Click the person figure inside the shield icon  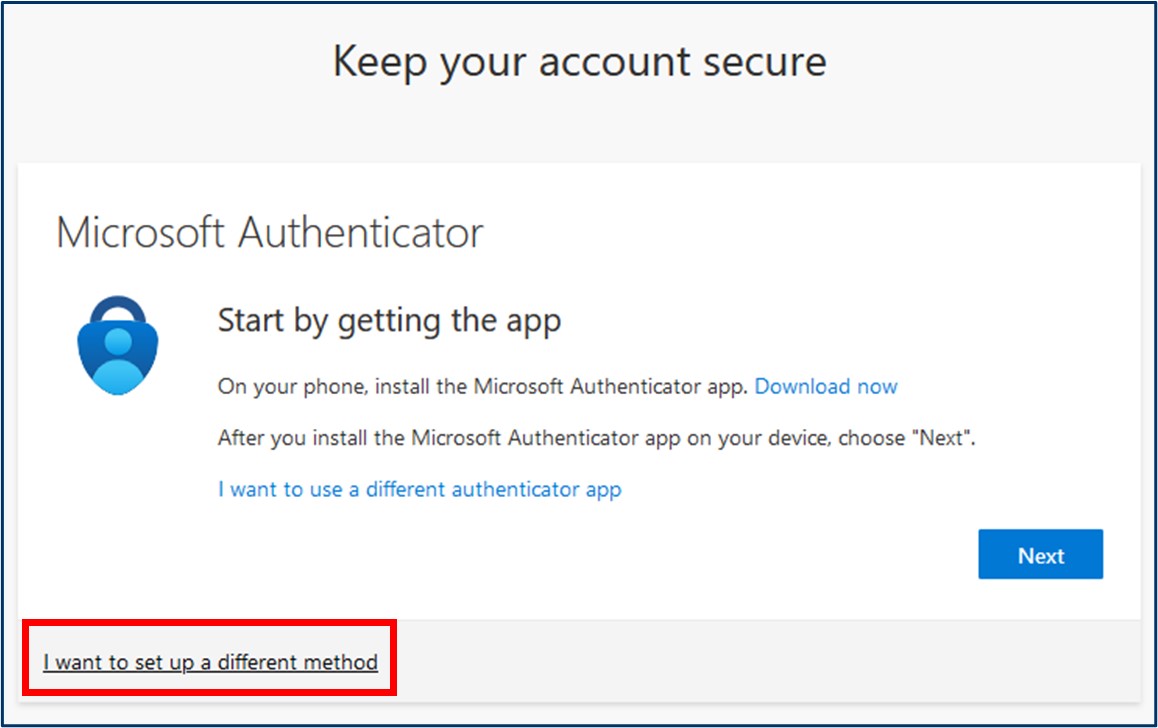[117, 362]
